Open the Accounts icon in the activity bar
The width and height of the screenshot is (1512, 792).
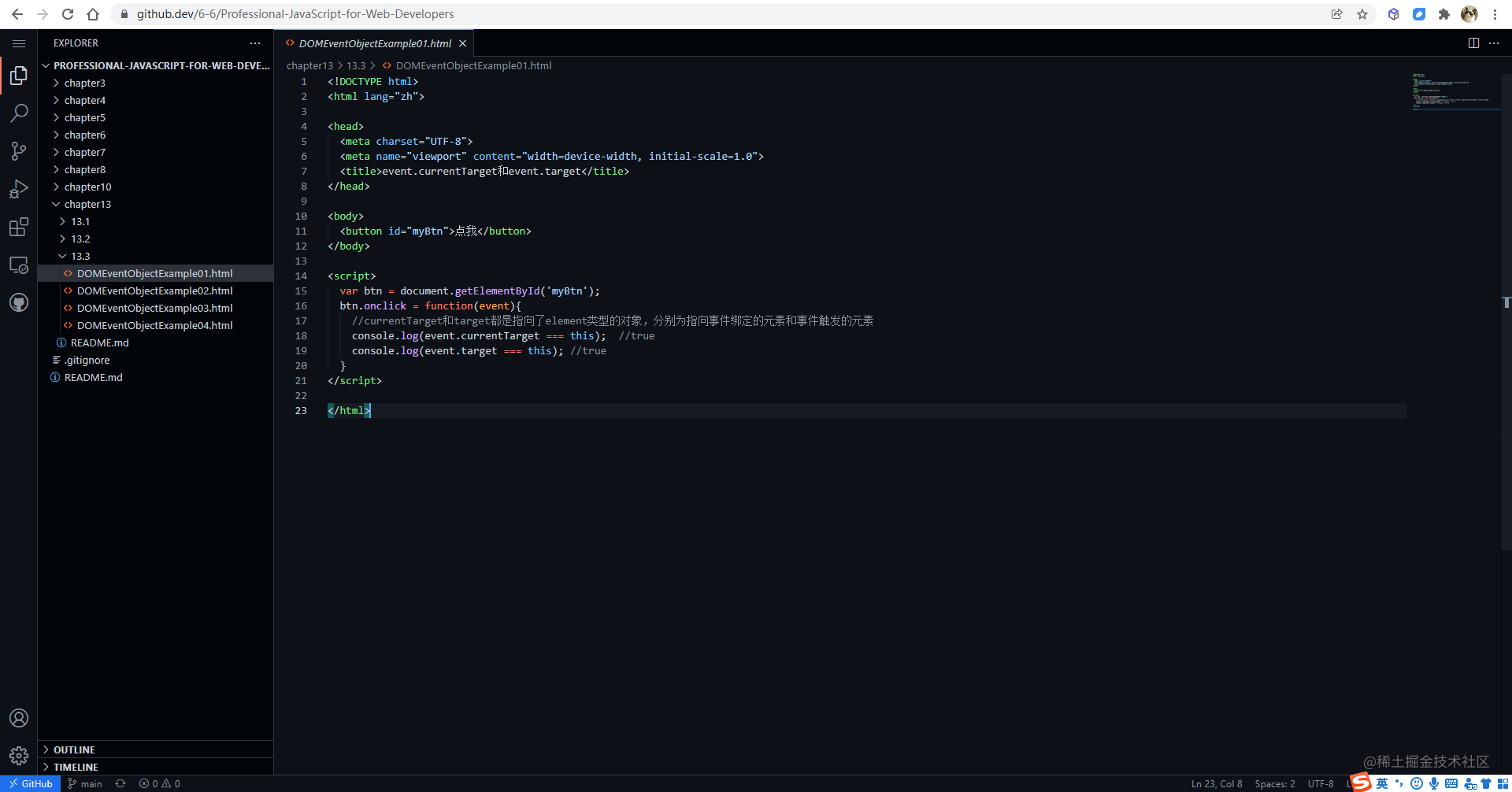tap(19, 717)
